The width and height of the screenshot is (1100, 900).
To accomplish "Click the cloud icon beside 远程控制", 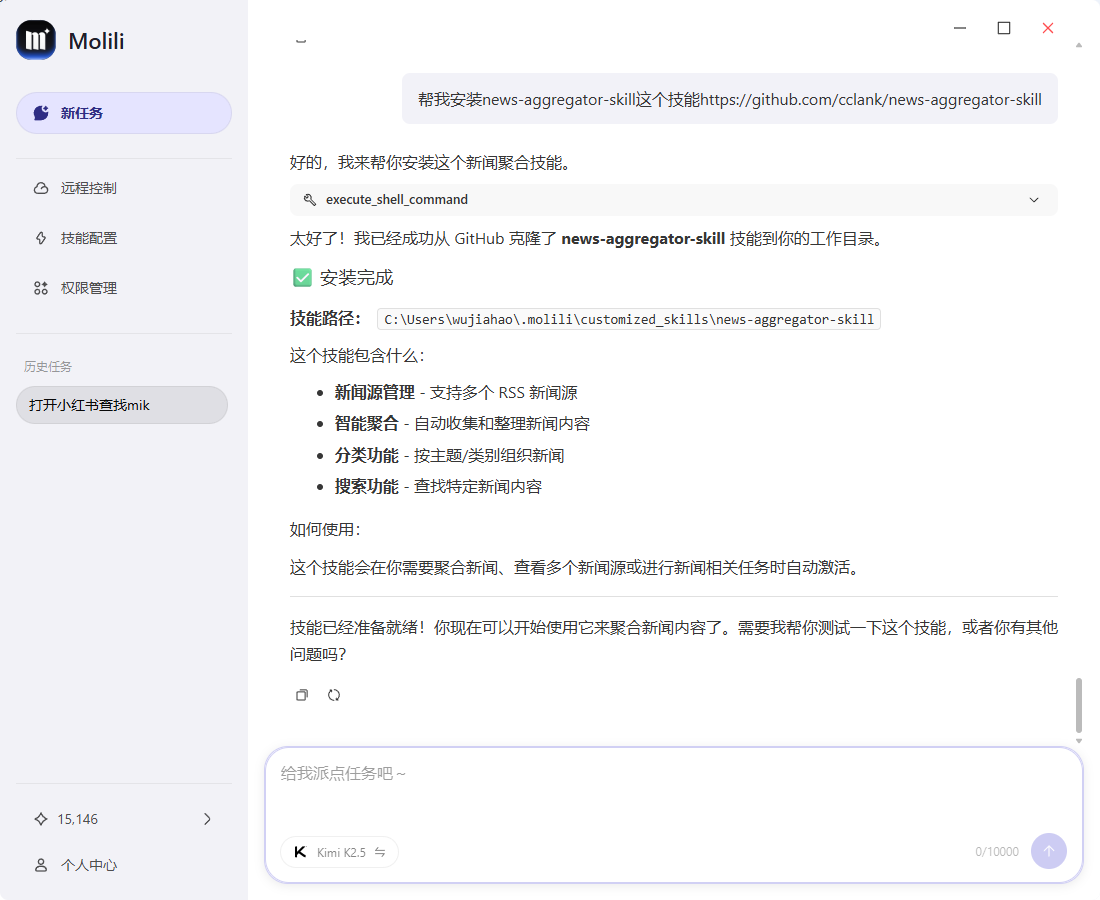I will pyautogui.click(x=41, y=188).
